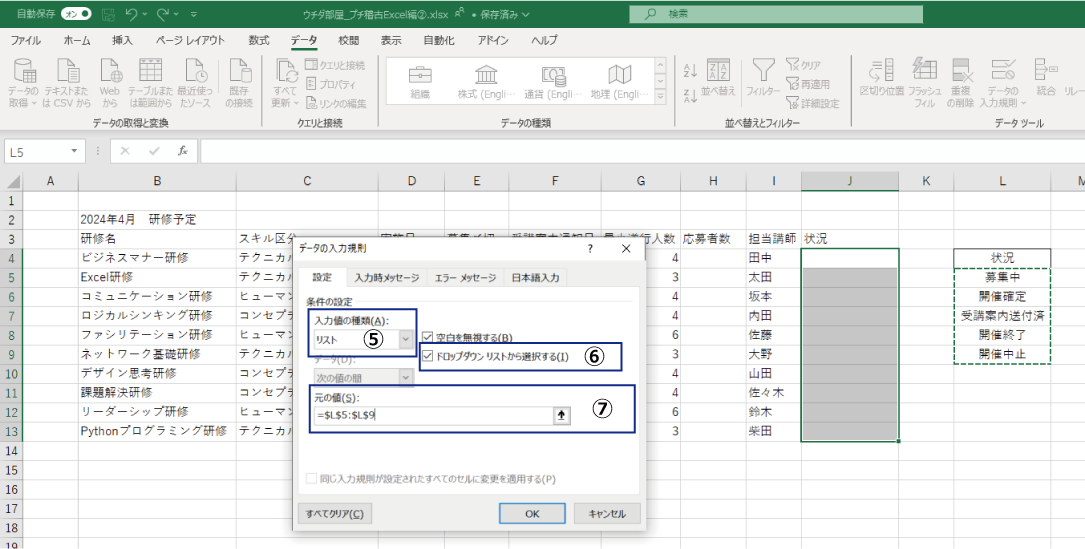Click the 並べ替え (Sort) icon
The width and height of the screenshot is (1085, 549).
point(718,71)
